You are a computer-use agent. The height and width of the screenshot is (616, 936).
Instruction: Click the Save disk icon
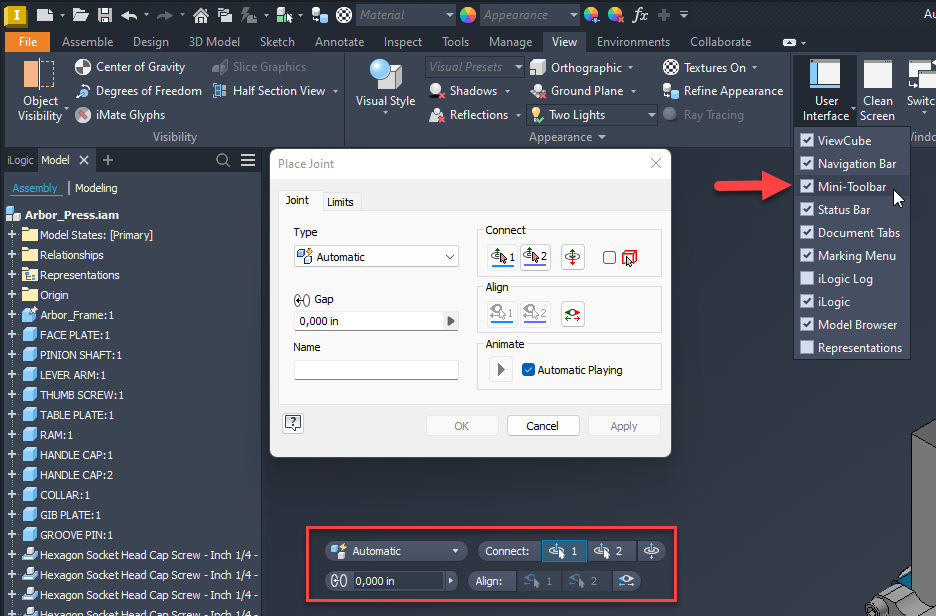(105, 15)
